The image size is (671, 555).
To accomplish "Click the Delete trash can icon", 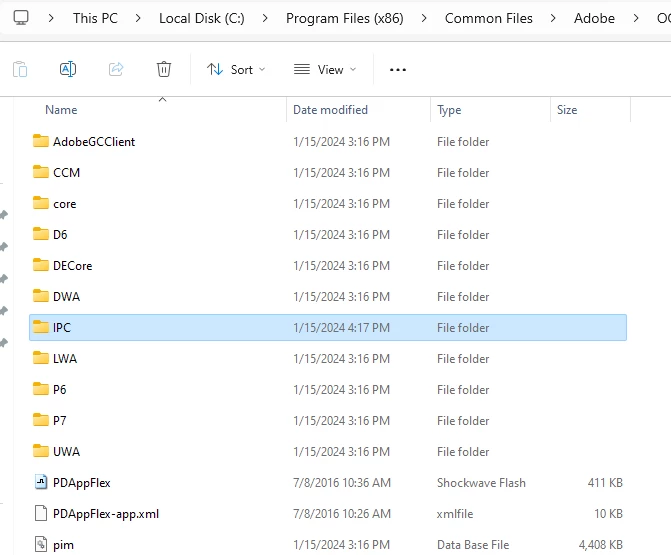I will click(x=163, y=69).
